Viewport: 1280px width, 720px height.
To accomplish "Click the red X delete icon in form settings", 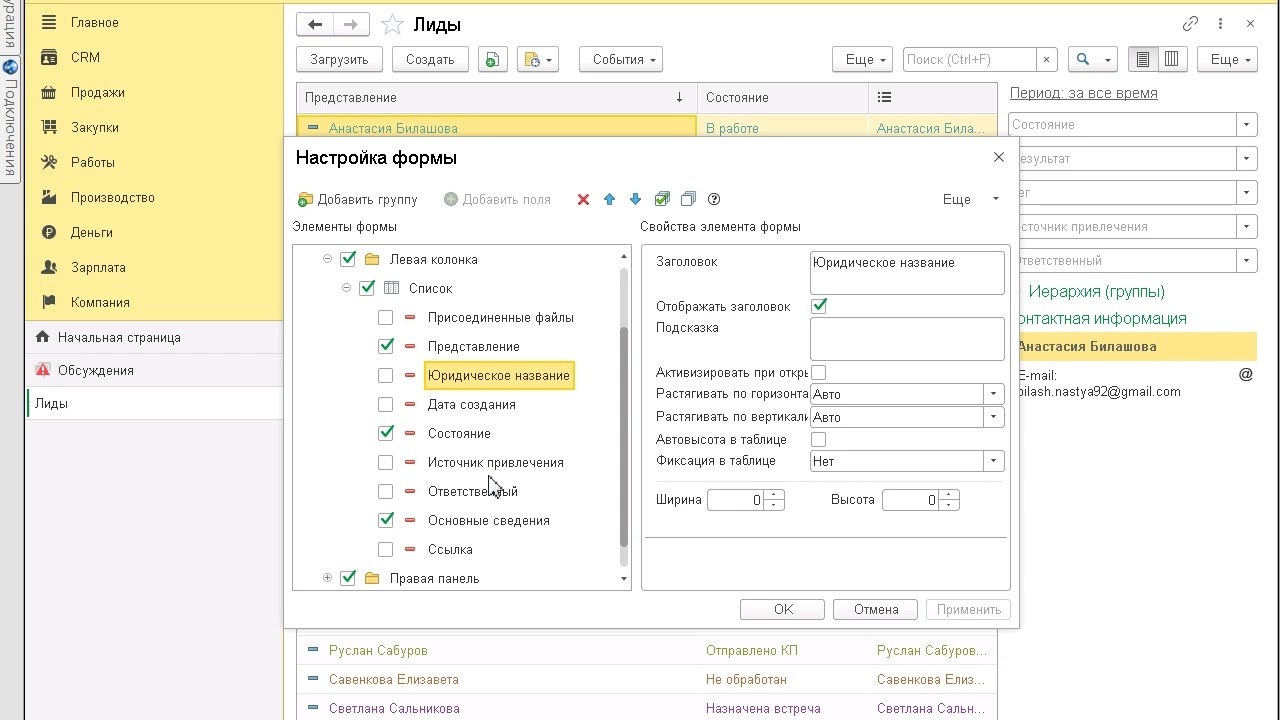I will point(583,200).
